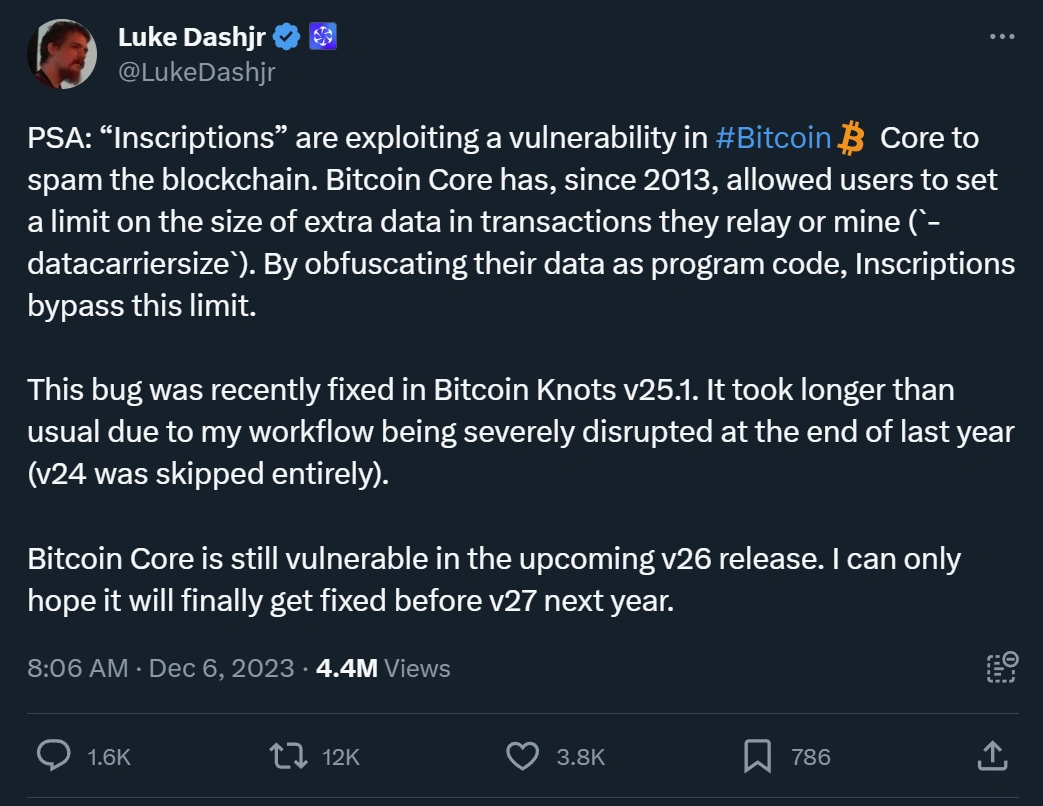Bookmark this post

(x=758, y=756)
